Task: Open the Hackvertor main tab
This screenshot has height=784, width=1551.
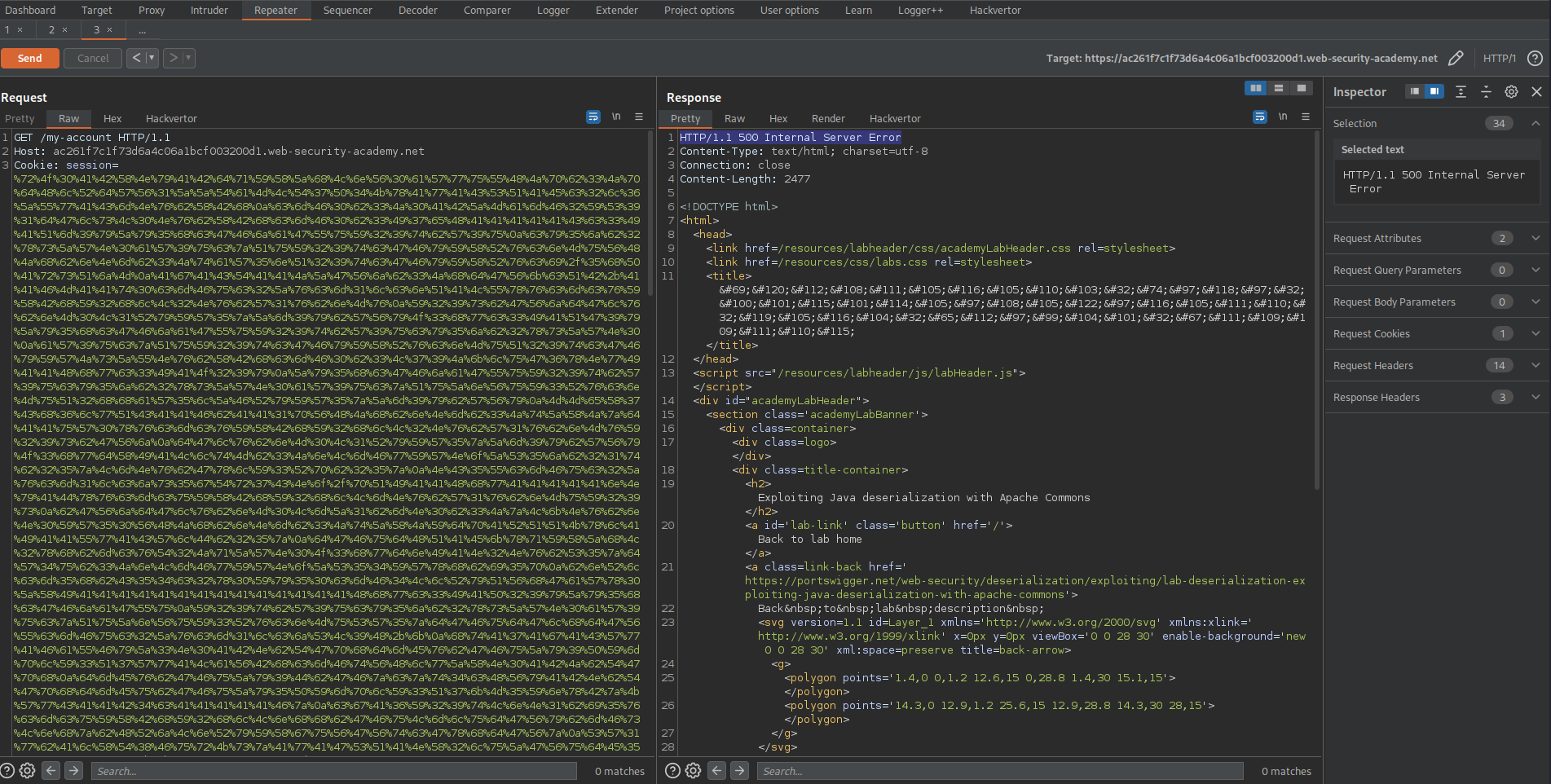Action: pyautogui.click(x=995, y=10)
